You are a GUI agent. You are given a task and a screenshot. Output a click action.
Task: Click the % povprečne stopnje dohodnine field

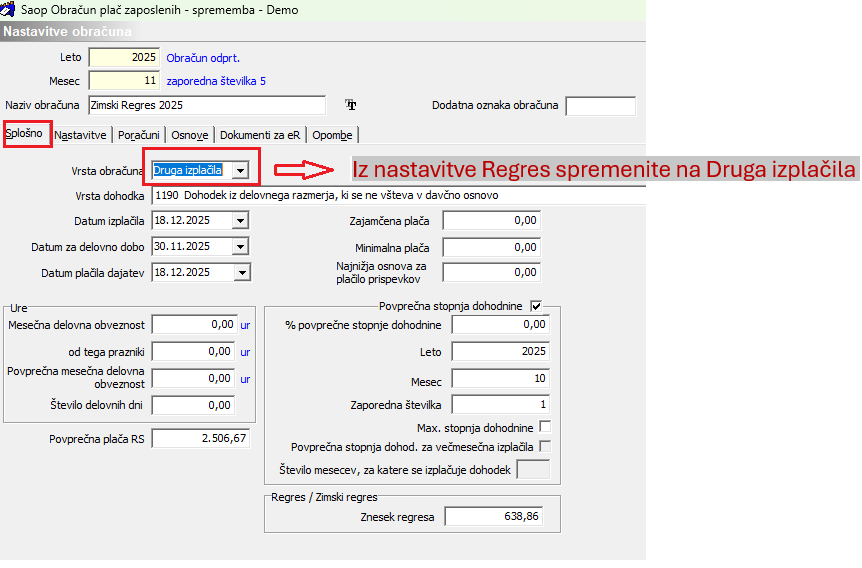pos(500,324)
